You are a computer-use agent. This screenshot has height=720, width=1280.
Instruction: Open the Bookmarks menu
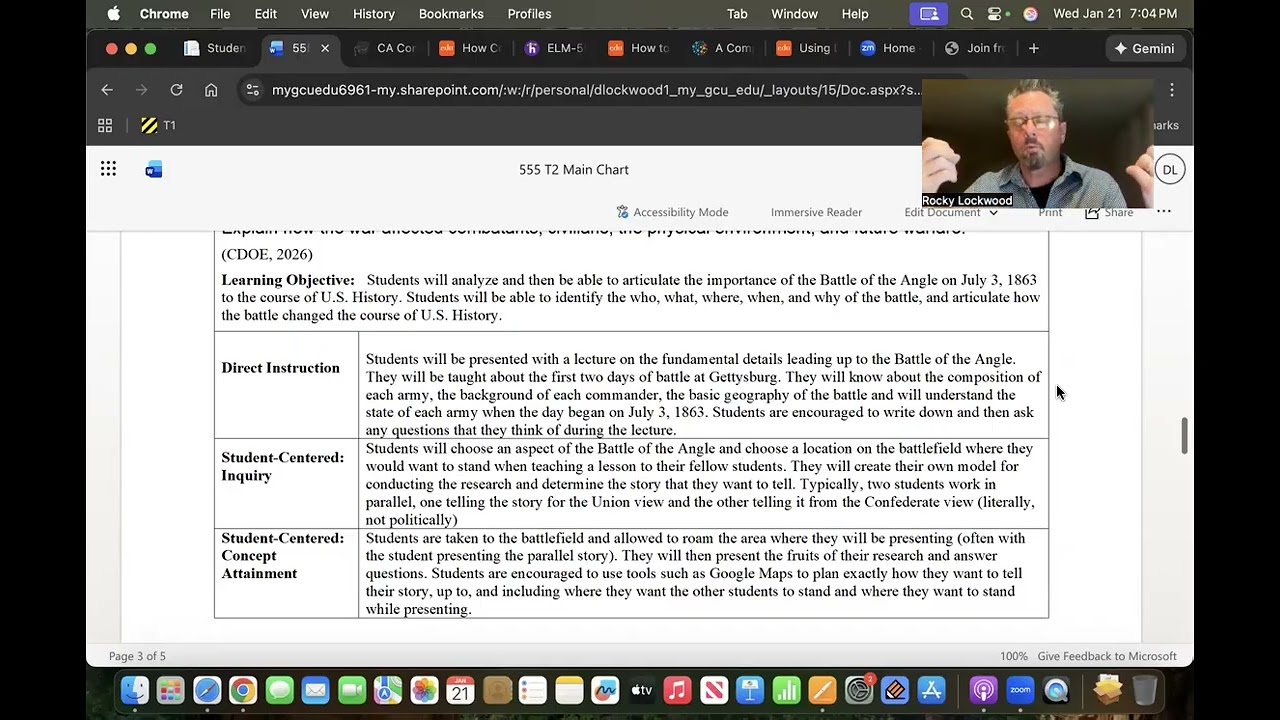[x=451, y=14]
